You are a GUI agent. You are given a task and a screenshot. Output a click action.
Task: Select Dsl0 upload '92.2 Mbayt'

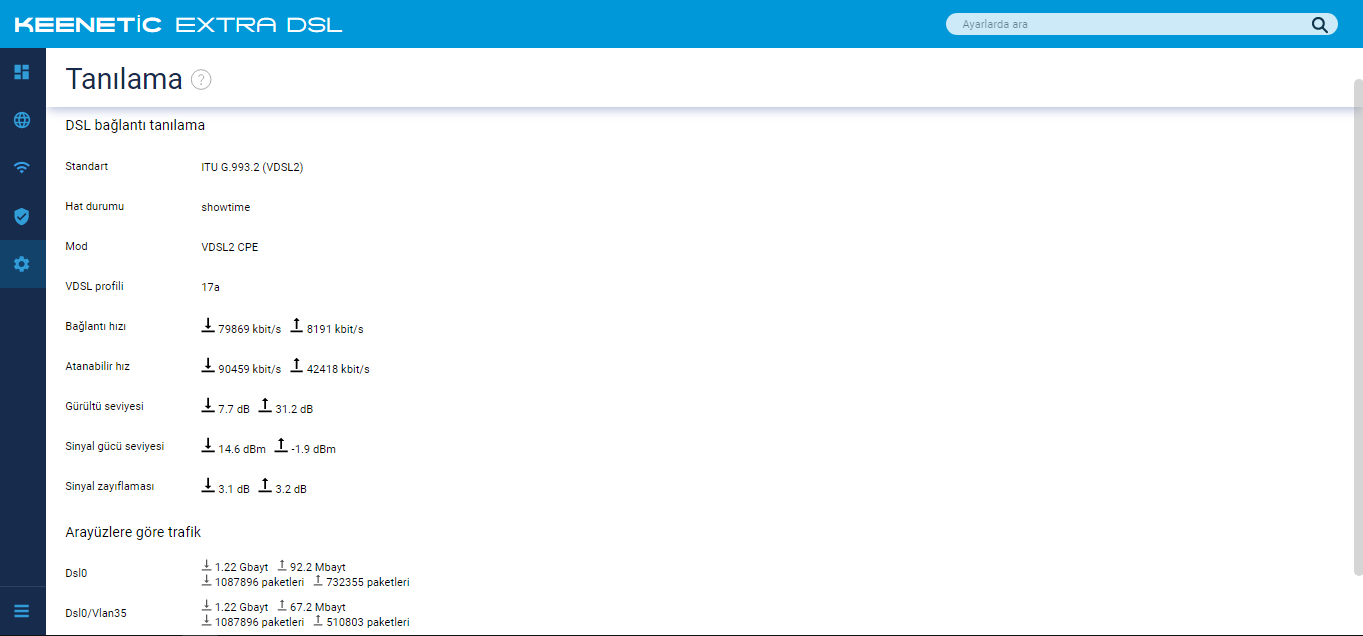click(318, 567)
